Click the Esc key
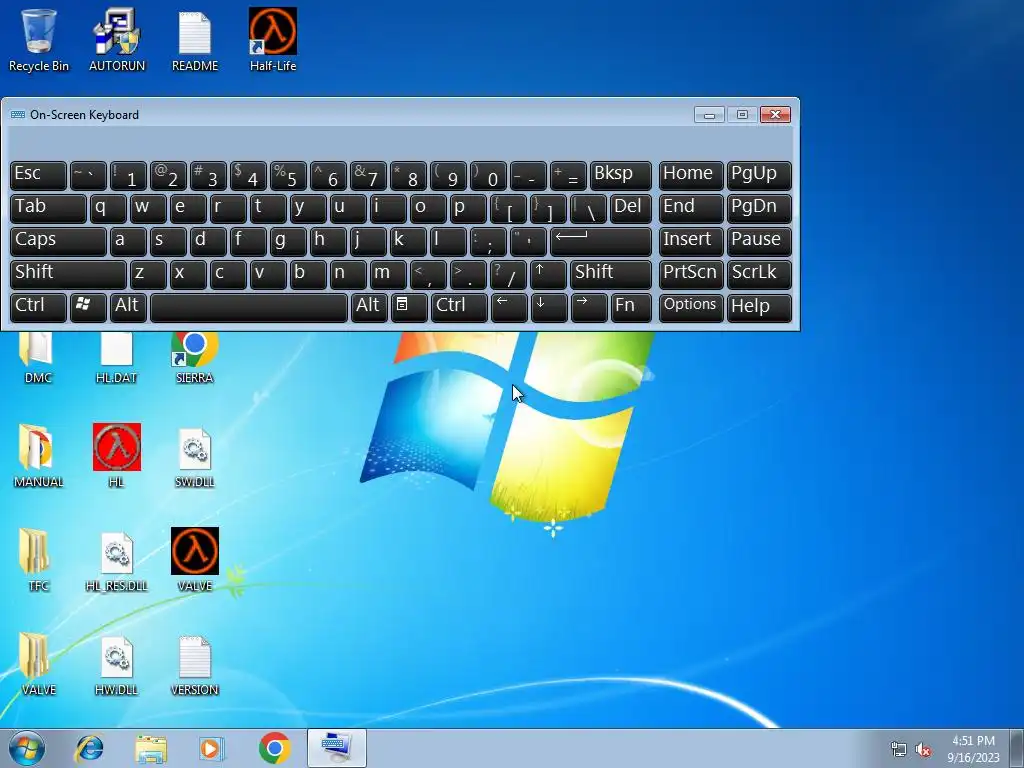 (39, 175)
